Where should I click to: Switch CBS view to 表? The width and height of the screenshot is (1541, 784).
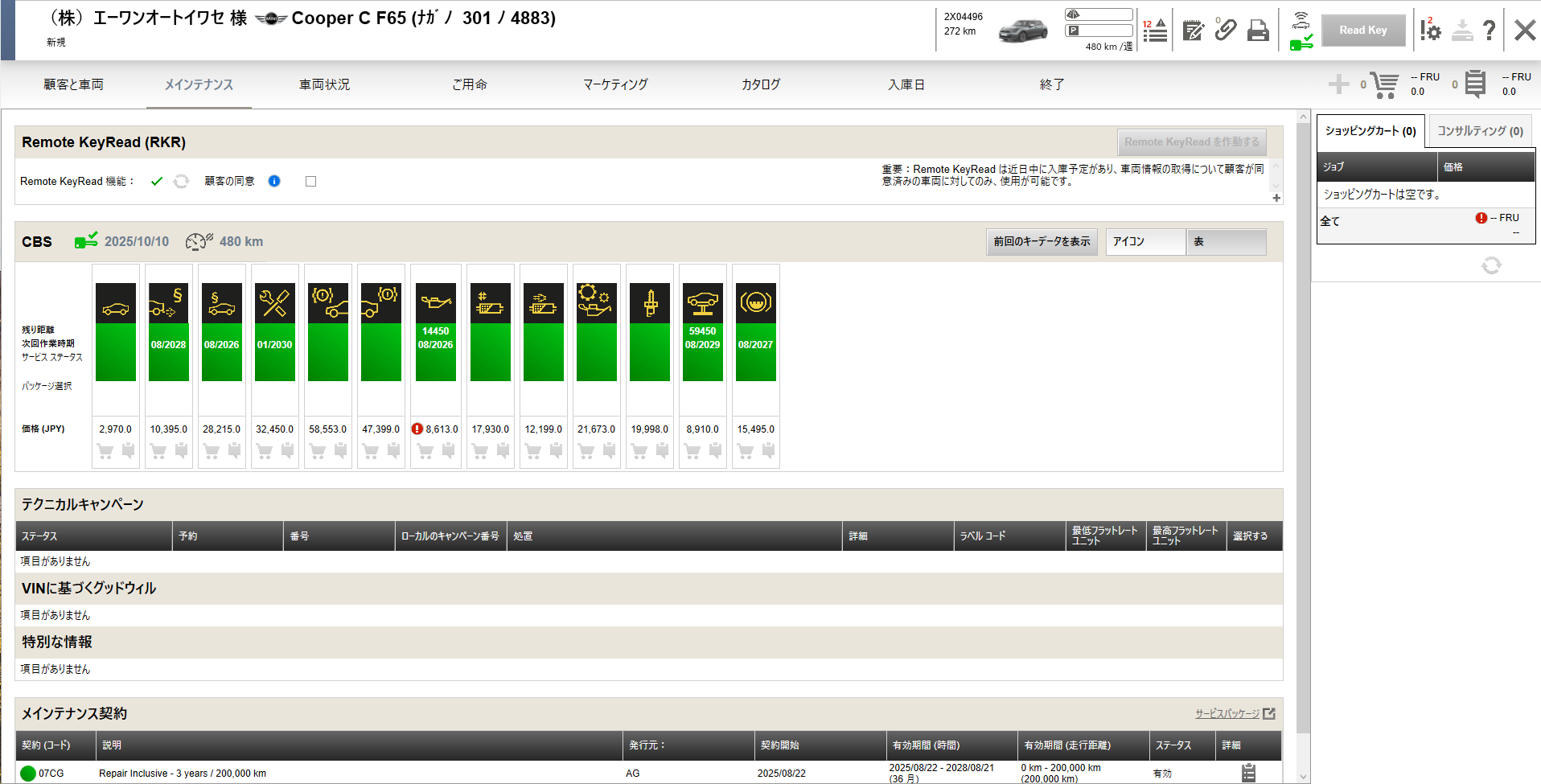click(1225, 242)
